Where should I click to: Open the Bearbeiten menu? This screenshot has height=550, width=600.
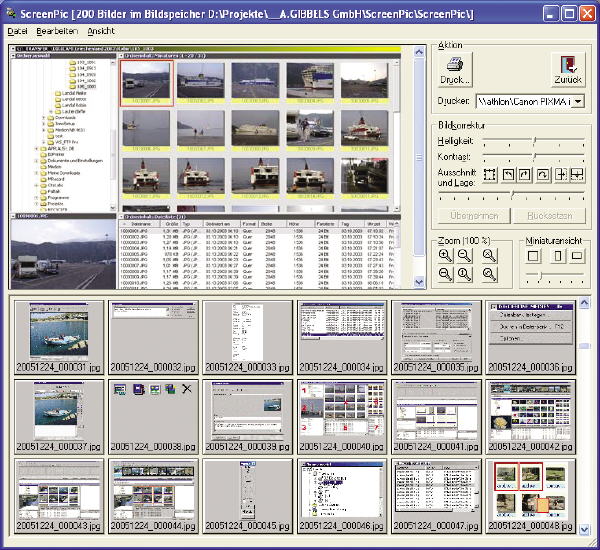(57, 31)
